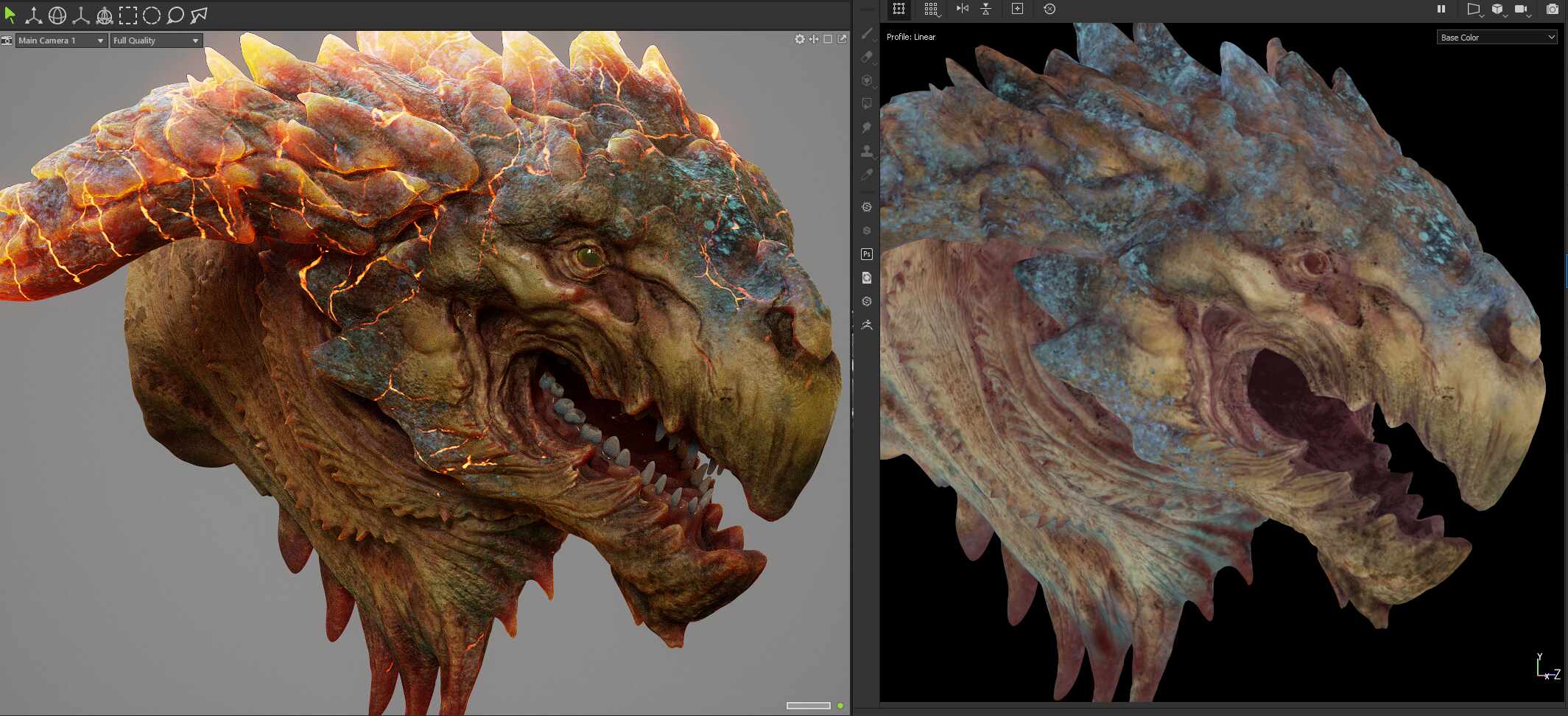Screen dimensions: 1568x716
Task: Select the Polygon Fill tool
Action: (867, 104)
